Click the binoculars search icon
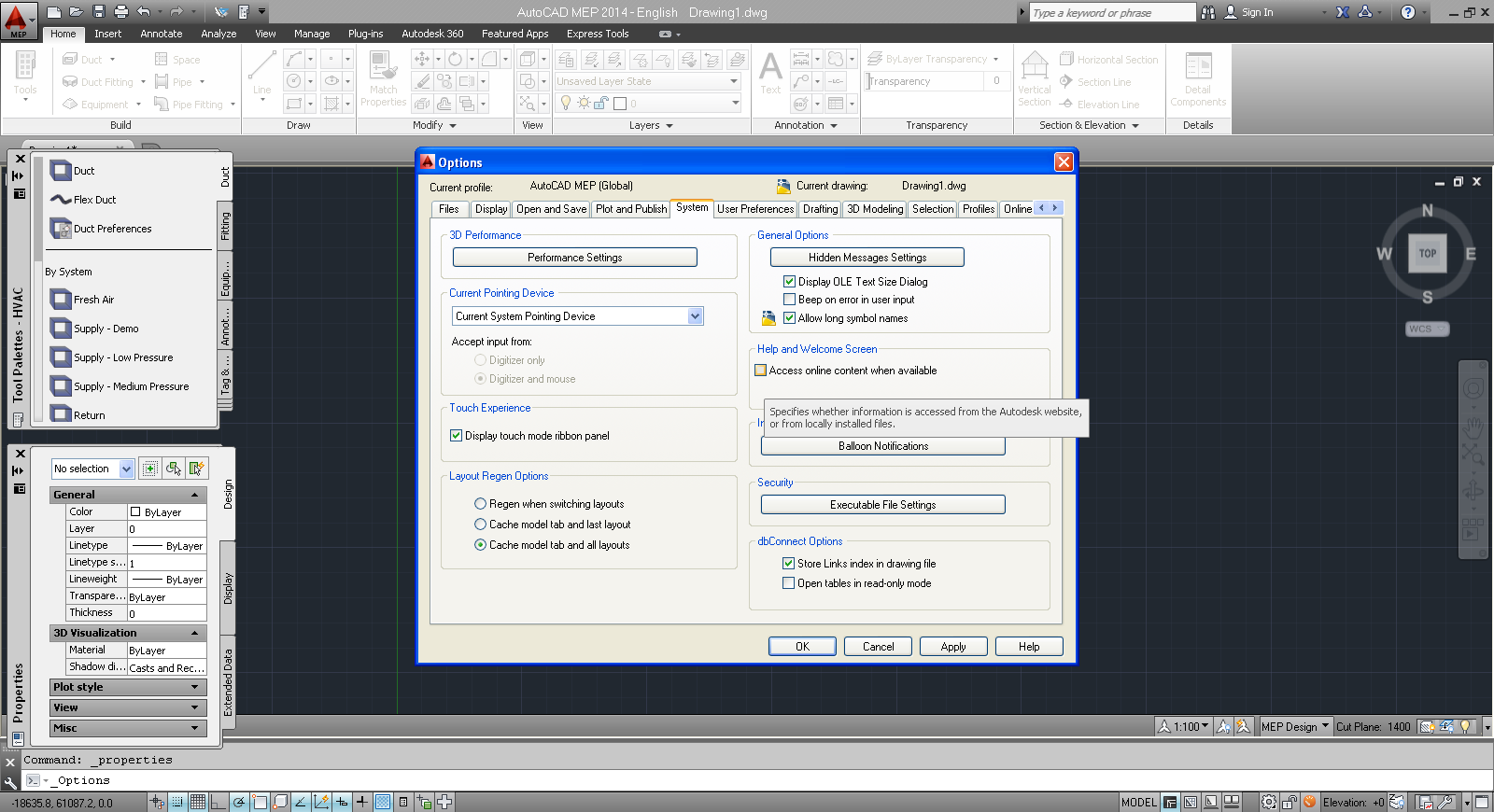Viewport: 1494px width, 812px height. click(1208, 12)
